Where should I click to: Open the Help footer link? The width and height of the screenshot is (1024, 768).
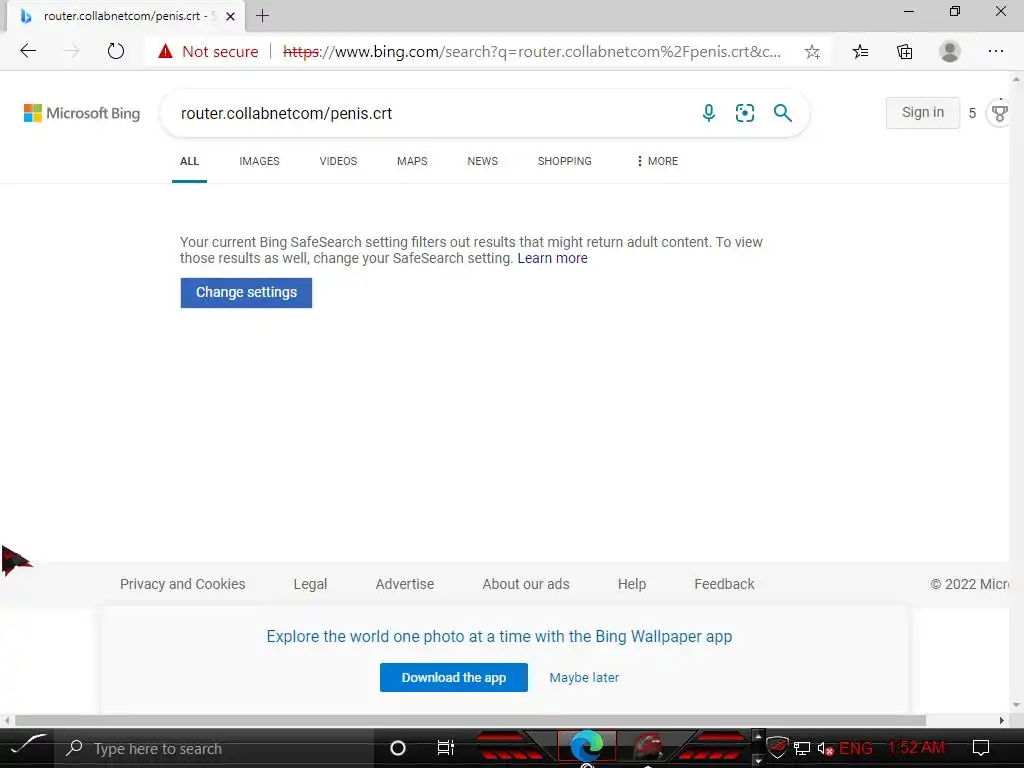(x=632, y=584)
